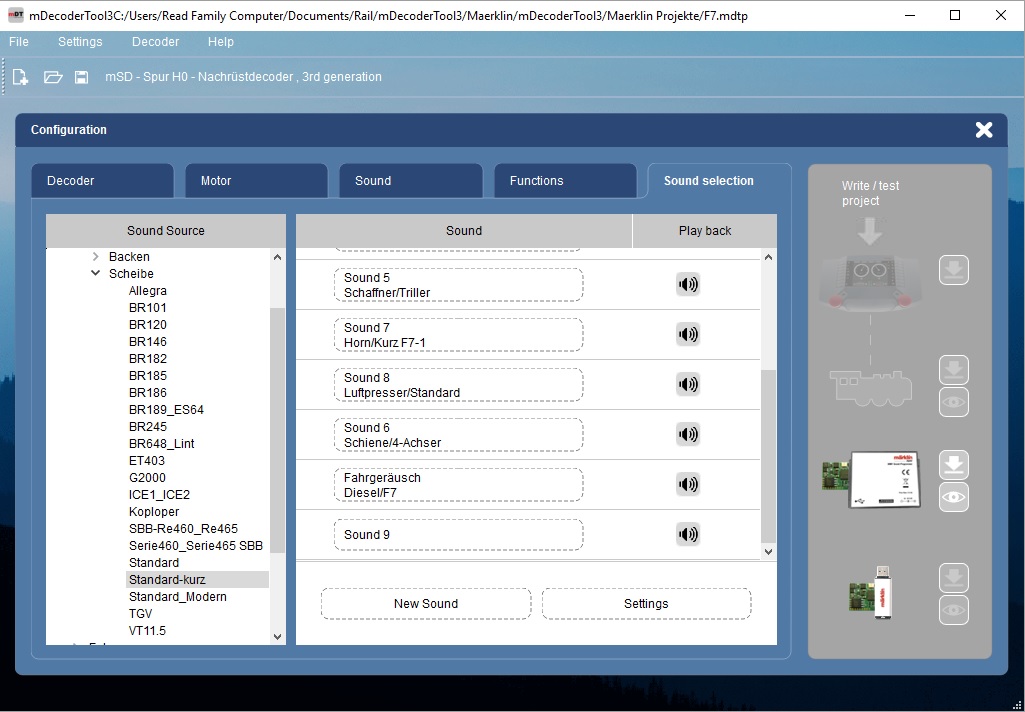Click Sound Source scrollbar down arrow
Viewport: 1025px width, 712px height.
[277, 636]
